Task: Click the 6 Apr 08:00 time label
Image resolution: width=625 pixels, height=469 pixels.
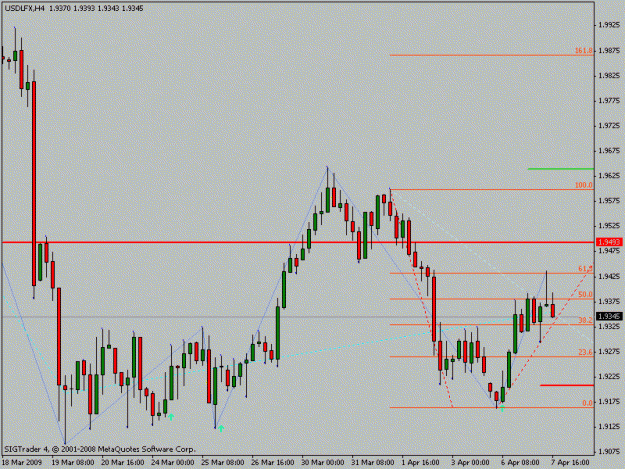Action: click(x=520, y=462)
